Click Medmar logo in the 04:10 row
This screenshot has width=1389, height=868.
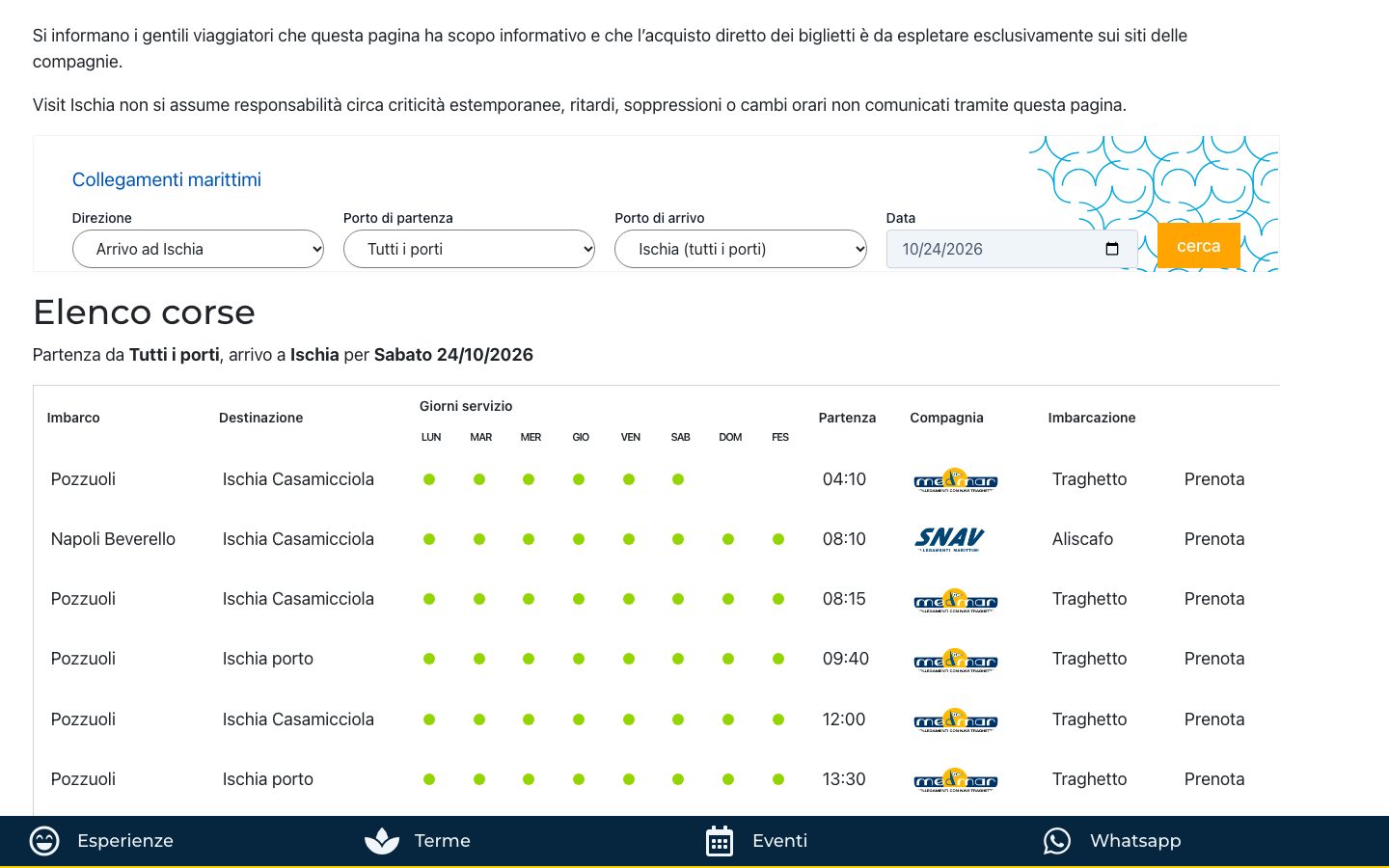955,480
